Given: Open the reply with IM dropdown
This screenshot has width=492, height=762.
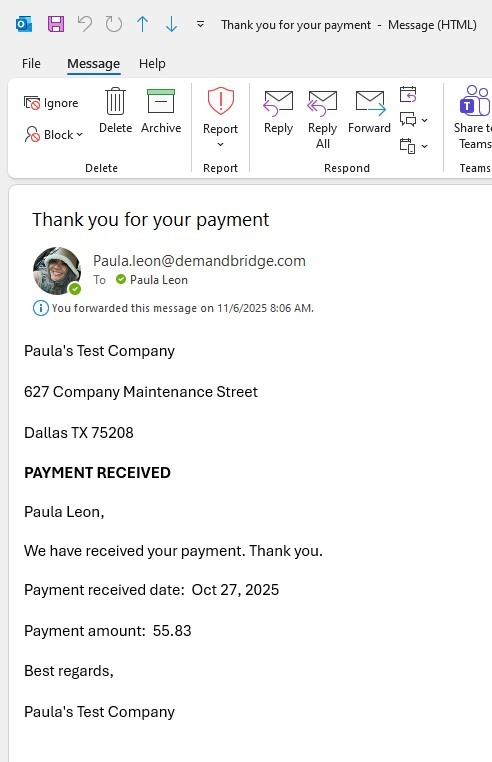Looking at the screenshot, I should (414, 120).
